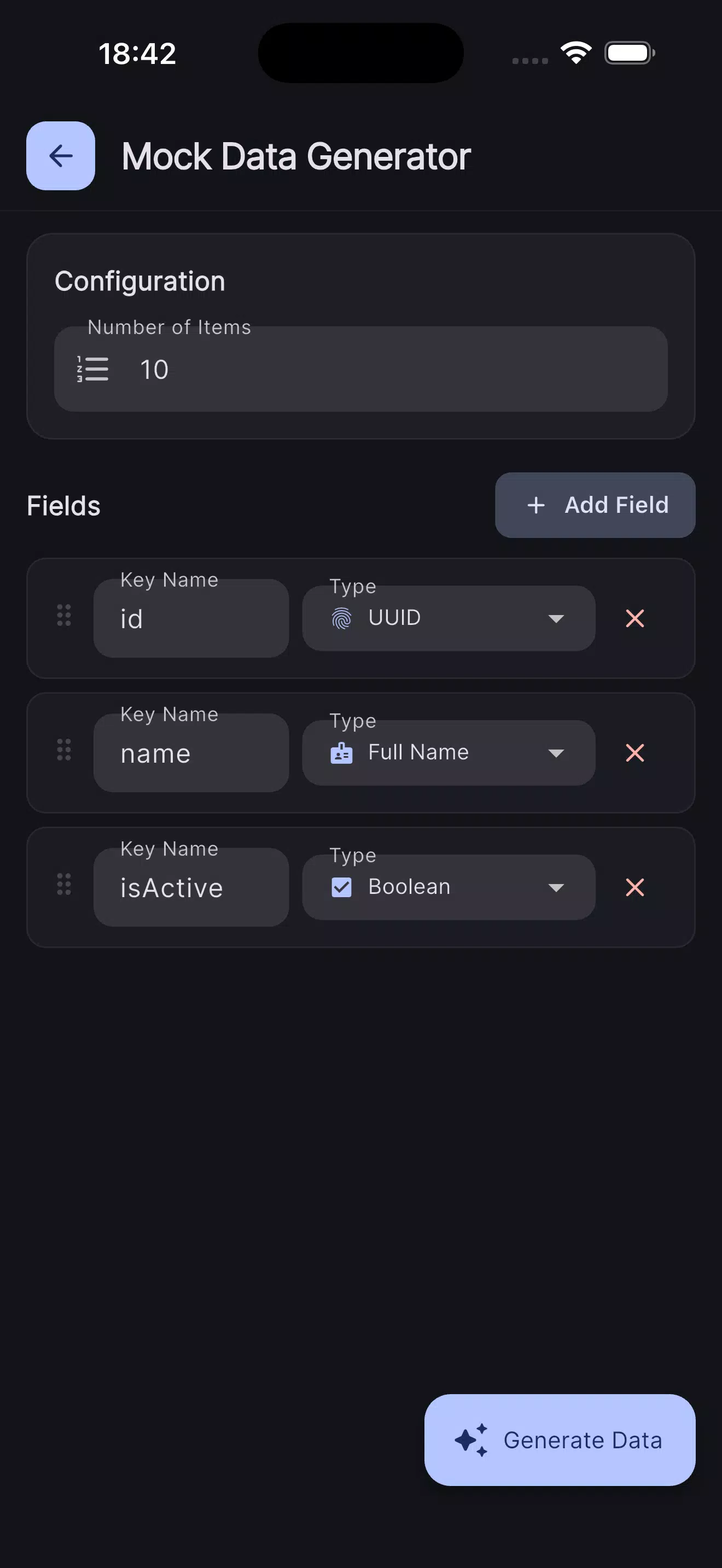Delete the isActive field with red X

635,887
